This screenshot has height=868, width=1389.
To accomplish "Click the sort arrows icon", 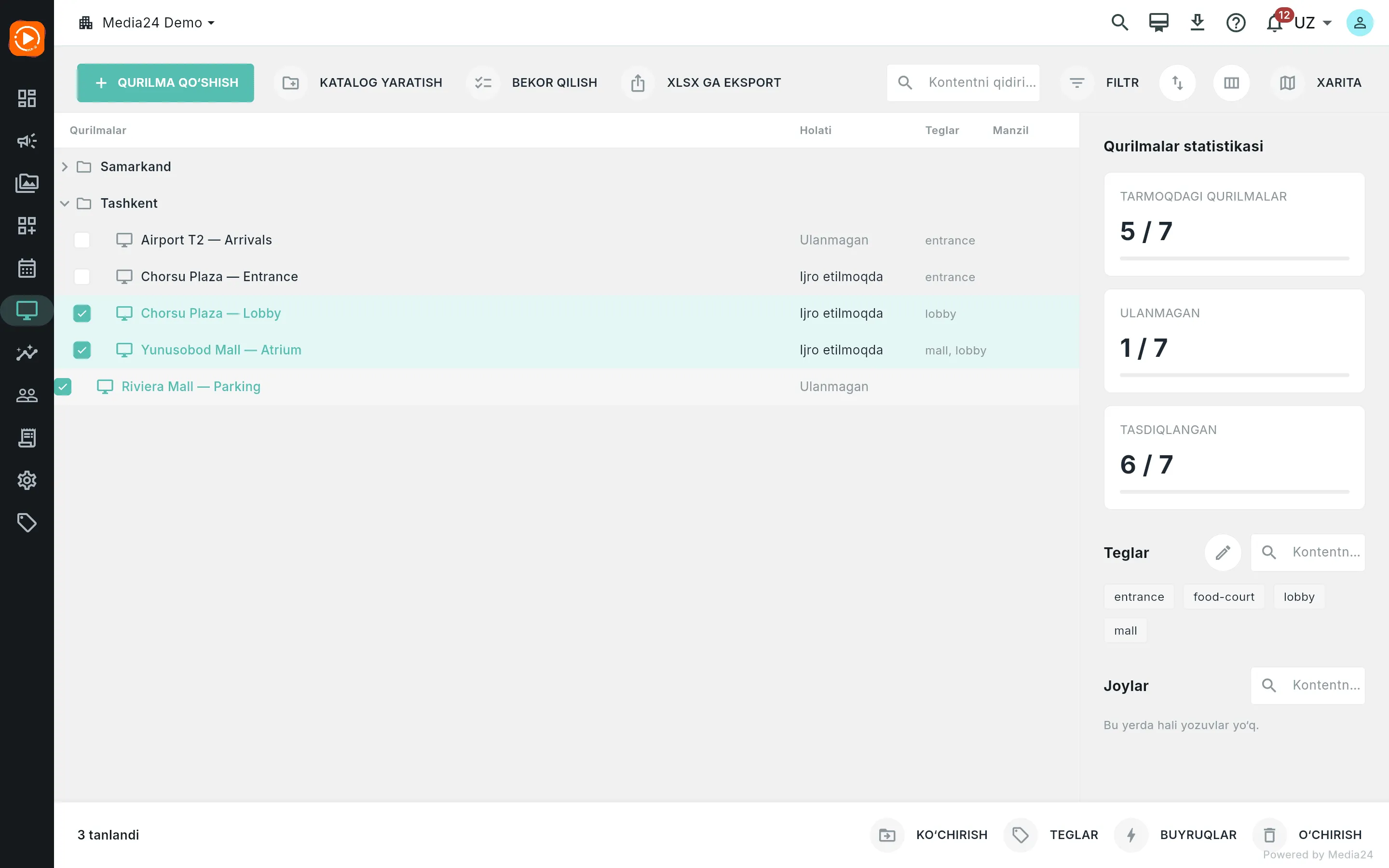I will coord(1177,82).
